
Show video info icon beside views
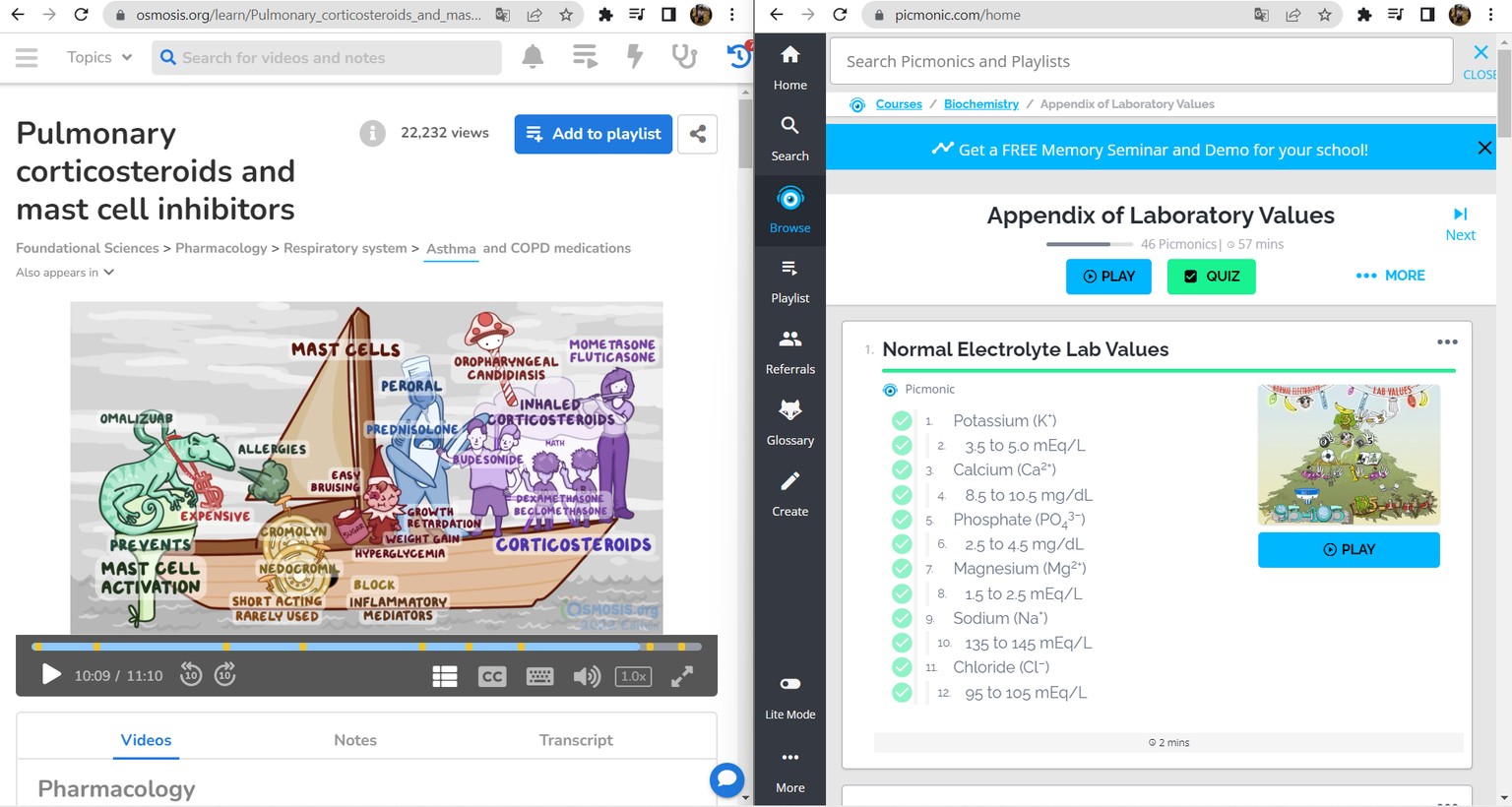pos(372,133)
